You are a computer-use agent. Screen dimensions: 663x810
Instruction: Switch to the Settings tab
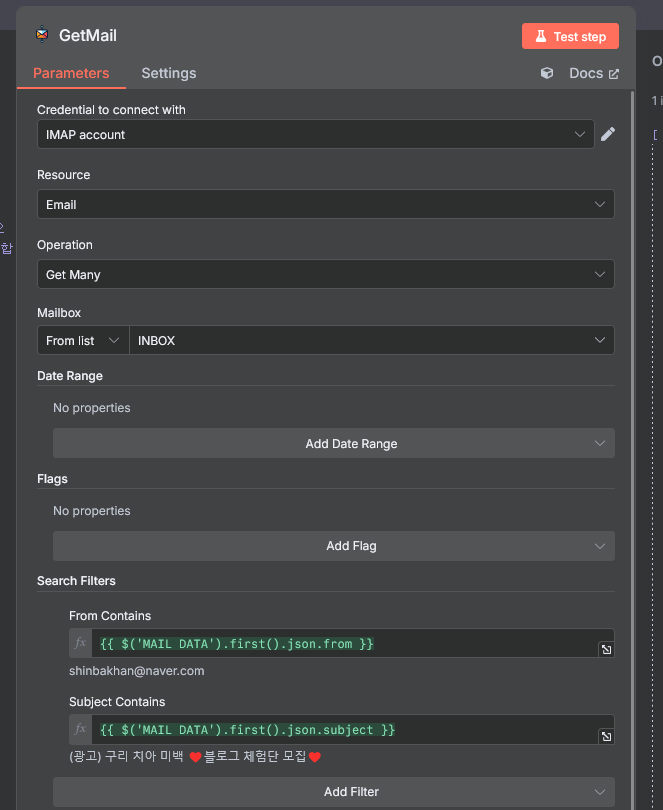coord(168,73)
